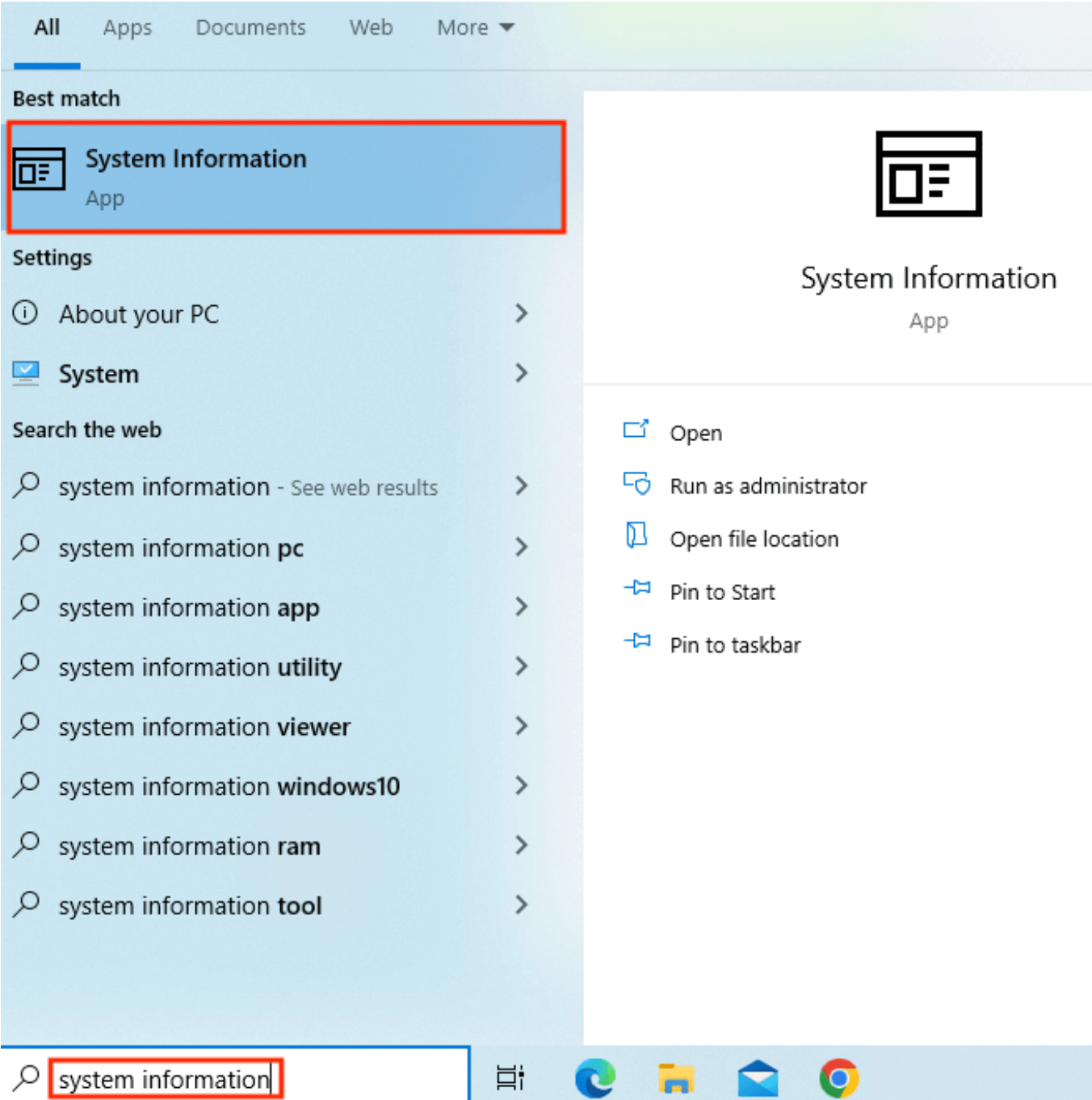Click the Task View taskbar icon
Screen dimensions: 1092x1100
[510, 1077]
